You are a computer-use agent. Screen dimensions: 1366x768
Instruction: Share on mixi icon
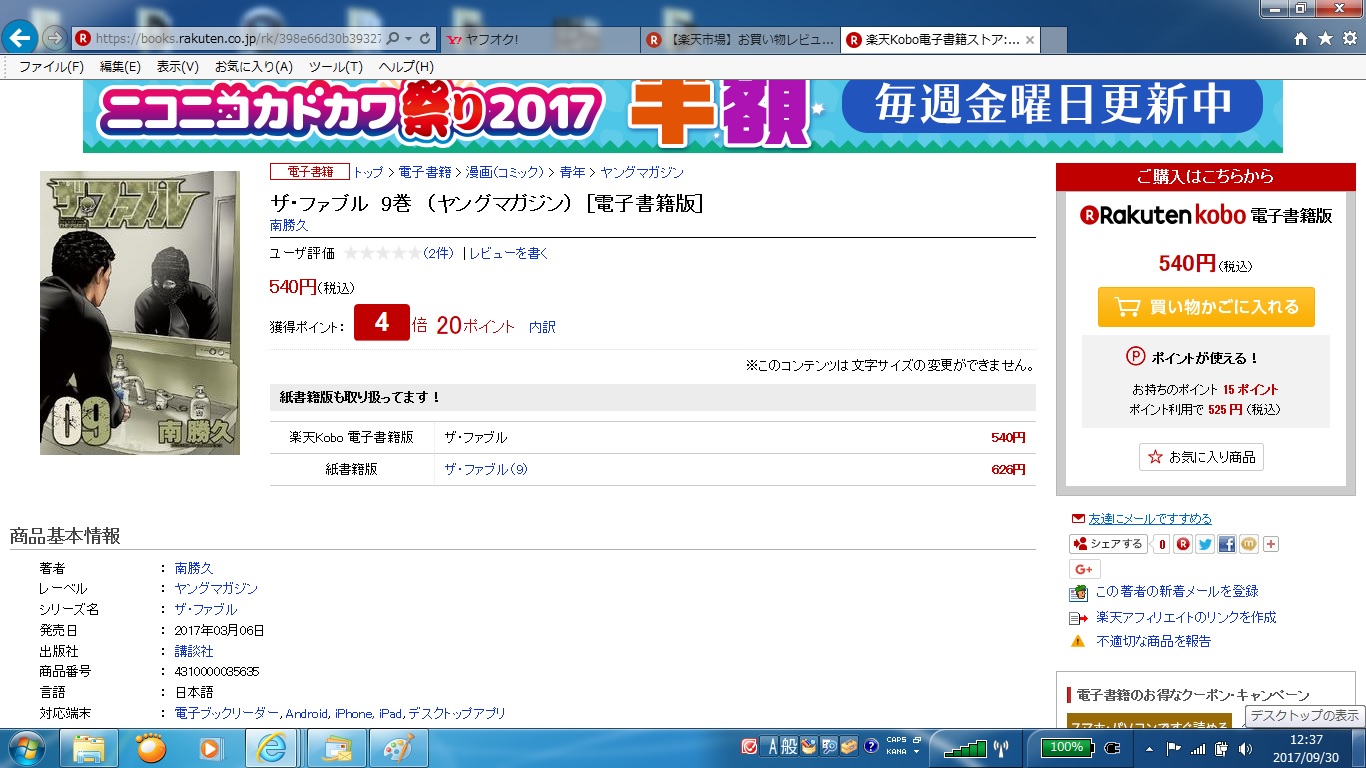pos(1249,544)
